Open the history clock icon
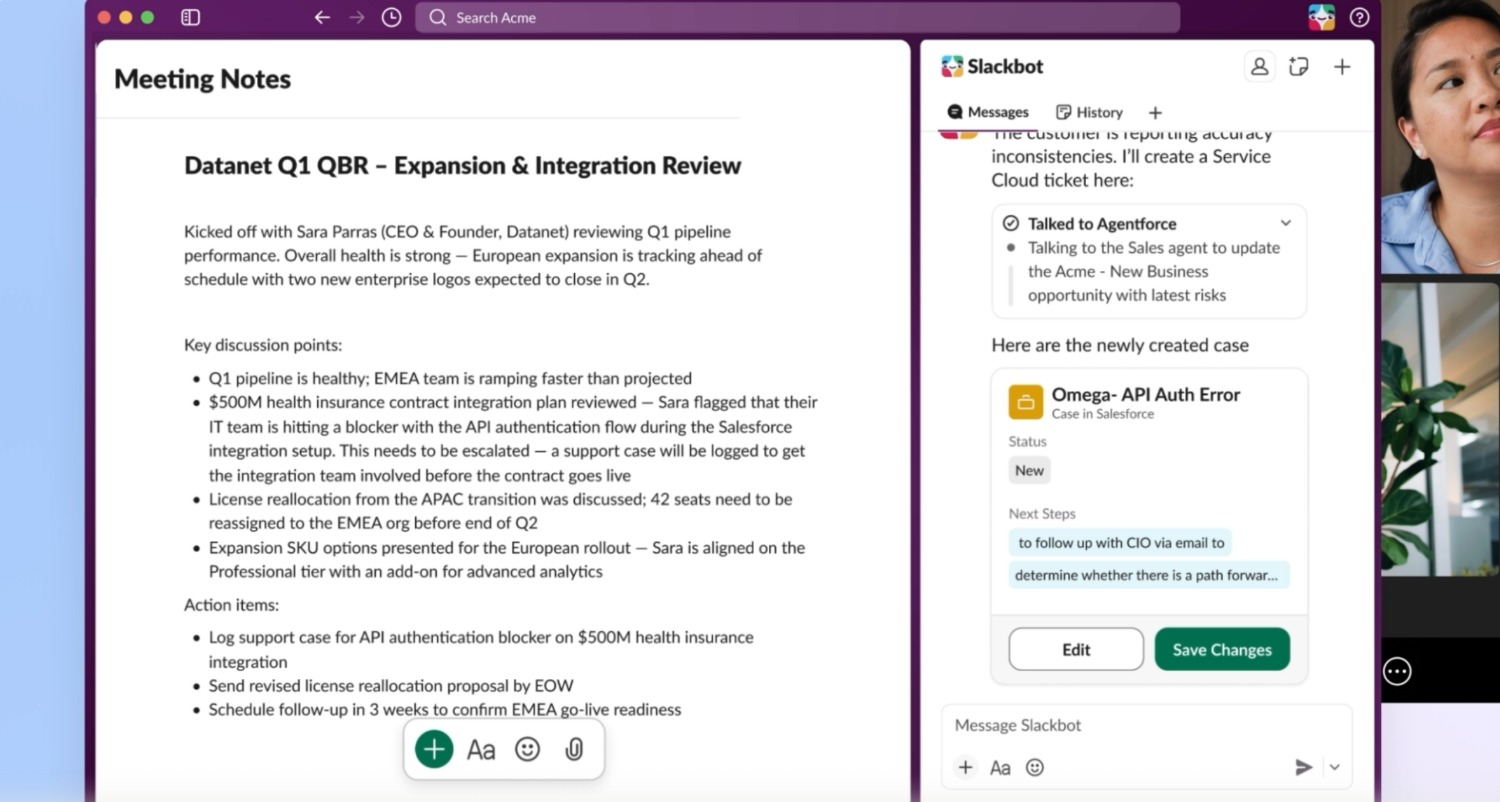The width and height of the screenshot is (1500, 802). (392, 17)
